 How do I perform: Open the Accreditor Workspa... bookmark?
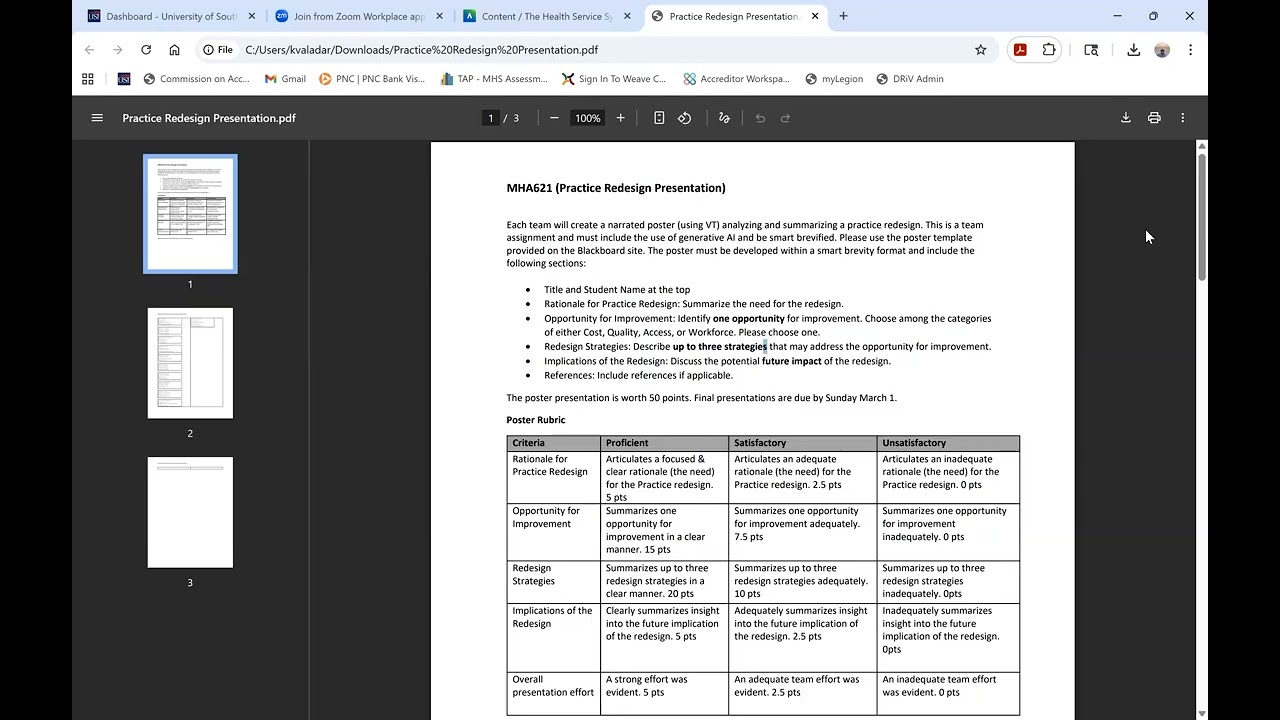pyautogui.click(x=736, y=79)
